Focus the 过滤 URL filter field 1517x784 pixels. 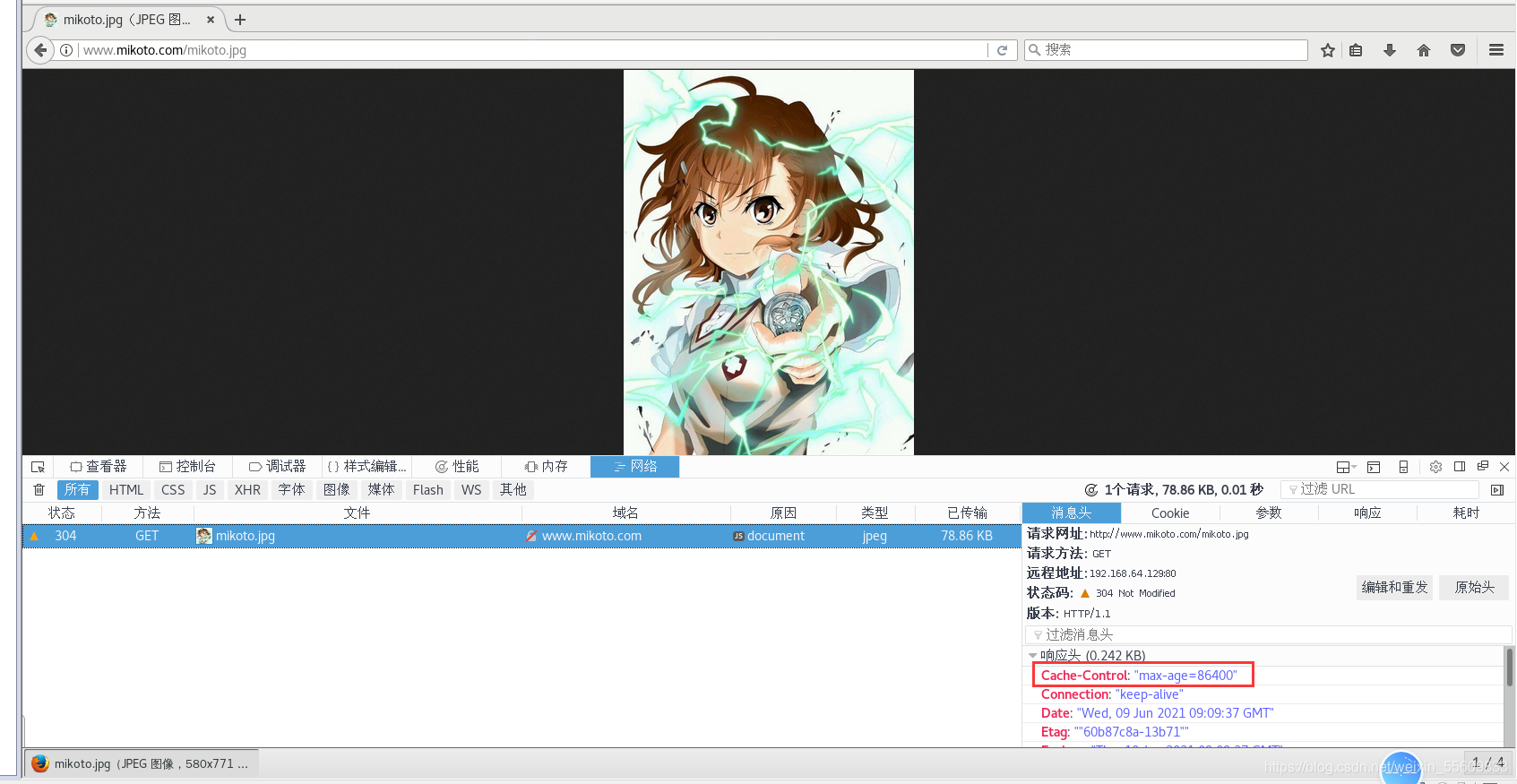click(1380, 489)
